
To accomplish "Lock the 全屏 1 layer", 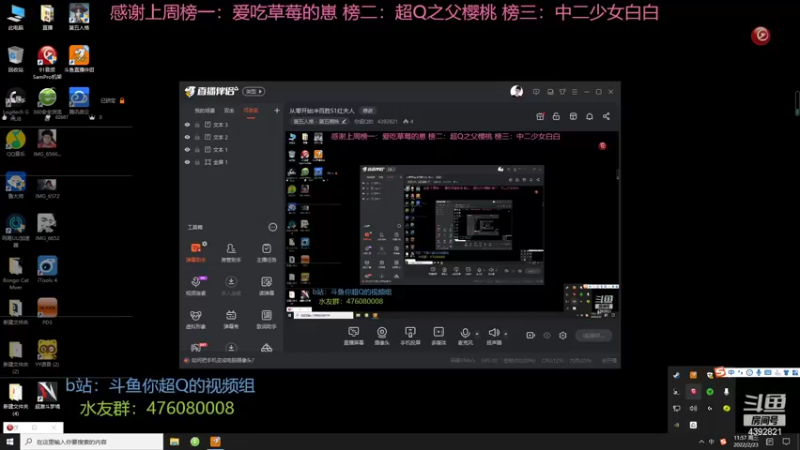I will [197, 162].
